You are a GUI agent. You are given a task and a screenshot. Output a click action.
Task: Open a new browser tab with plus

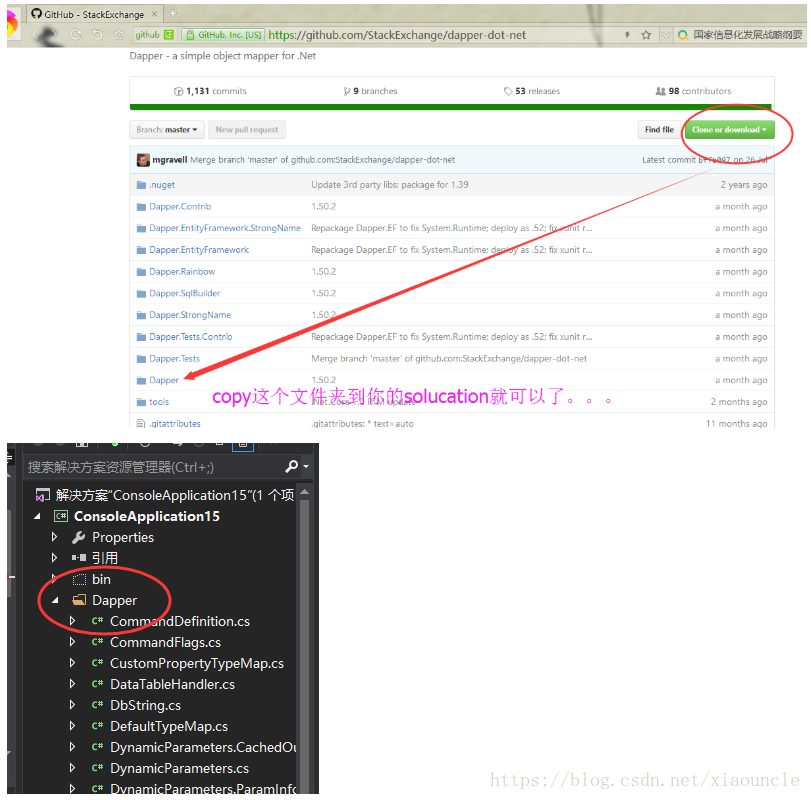(173, 13)
